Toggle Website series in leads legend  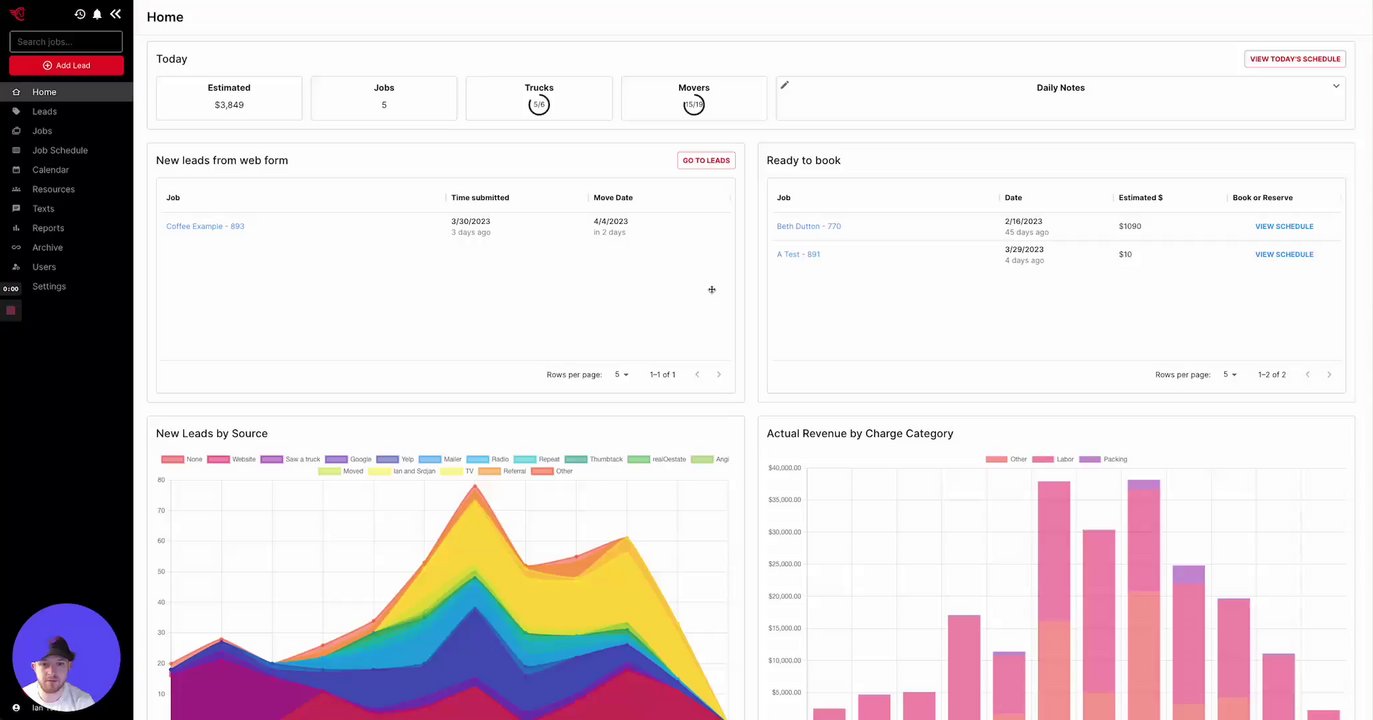(x=232, y=459)
